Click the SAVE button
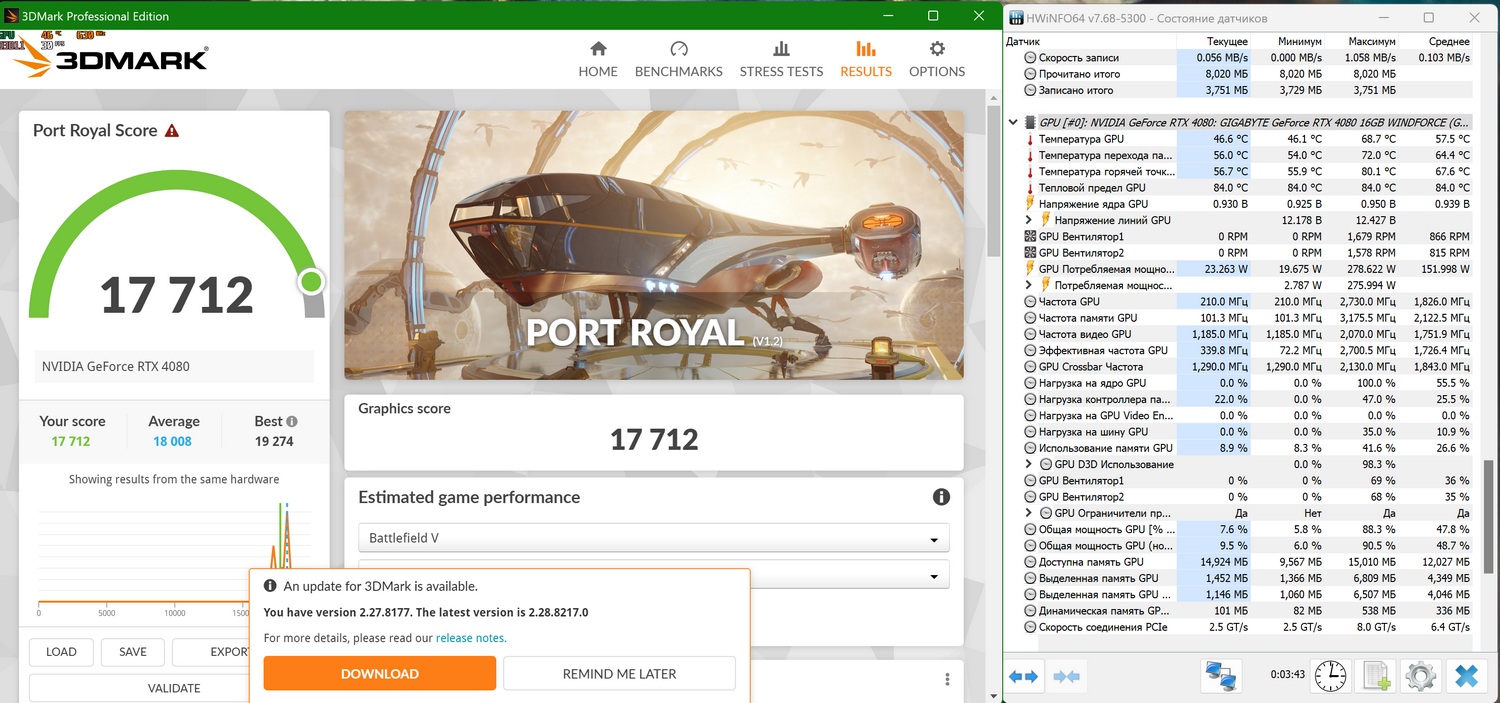 [133, 651]
